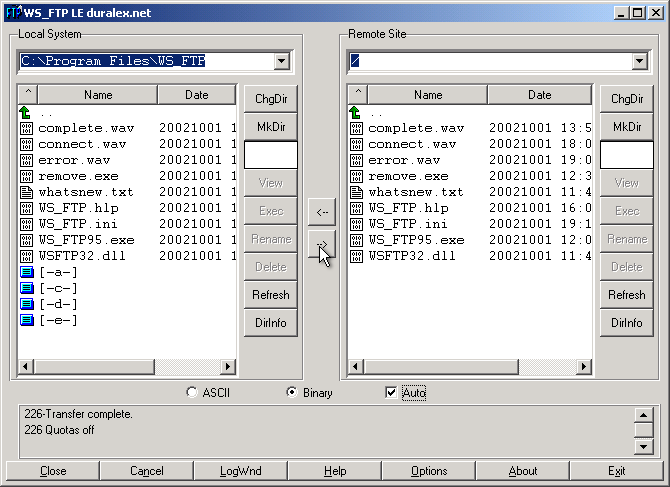The image size is (670, 487).
Task: Select the Binary transfer mode
Action: point(292,393)
